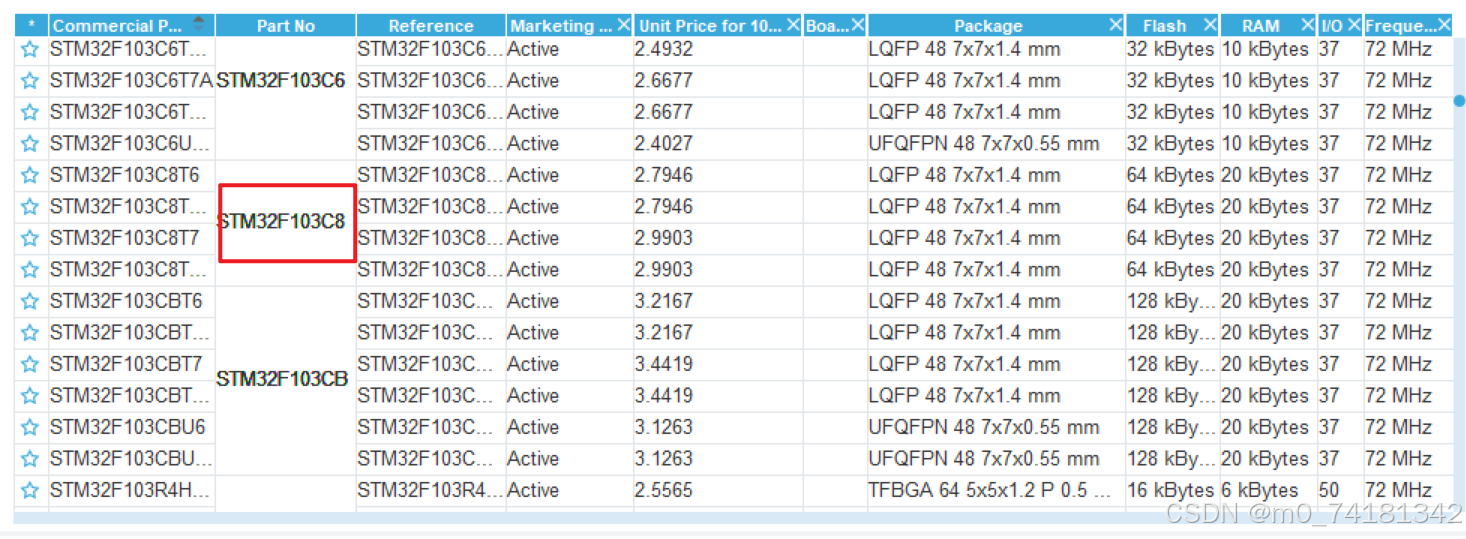The image size is (1466, 539).
Task: Select commercial part STM32F103CBT6
Action: click(x=132, y=301)
